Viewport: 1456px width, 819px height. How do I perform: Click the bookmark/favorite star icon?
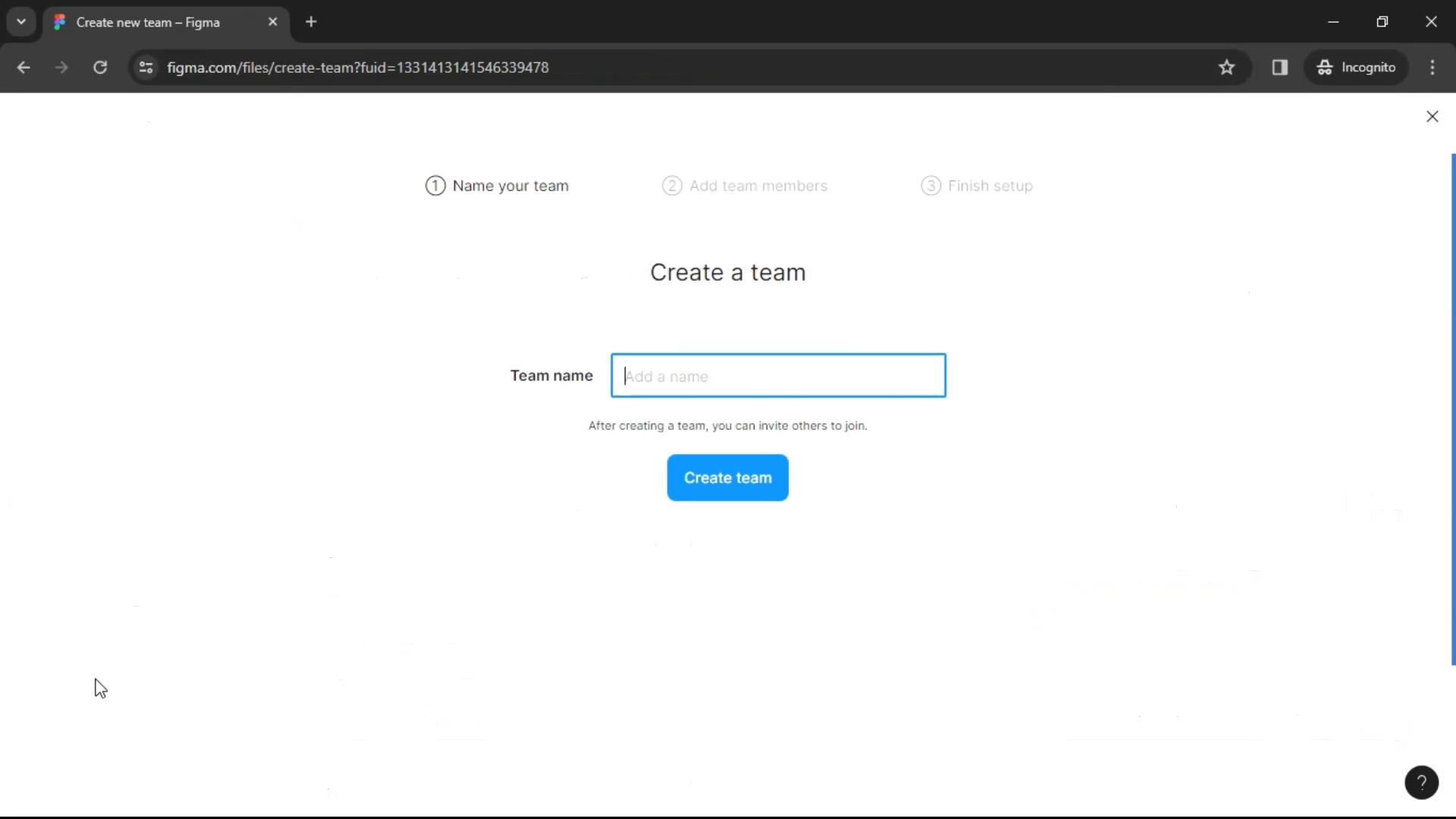[x=1227, y=68]
